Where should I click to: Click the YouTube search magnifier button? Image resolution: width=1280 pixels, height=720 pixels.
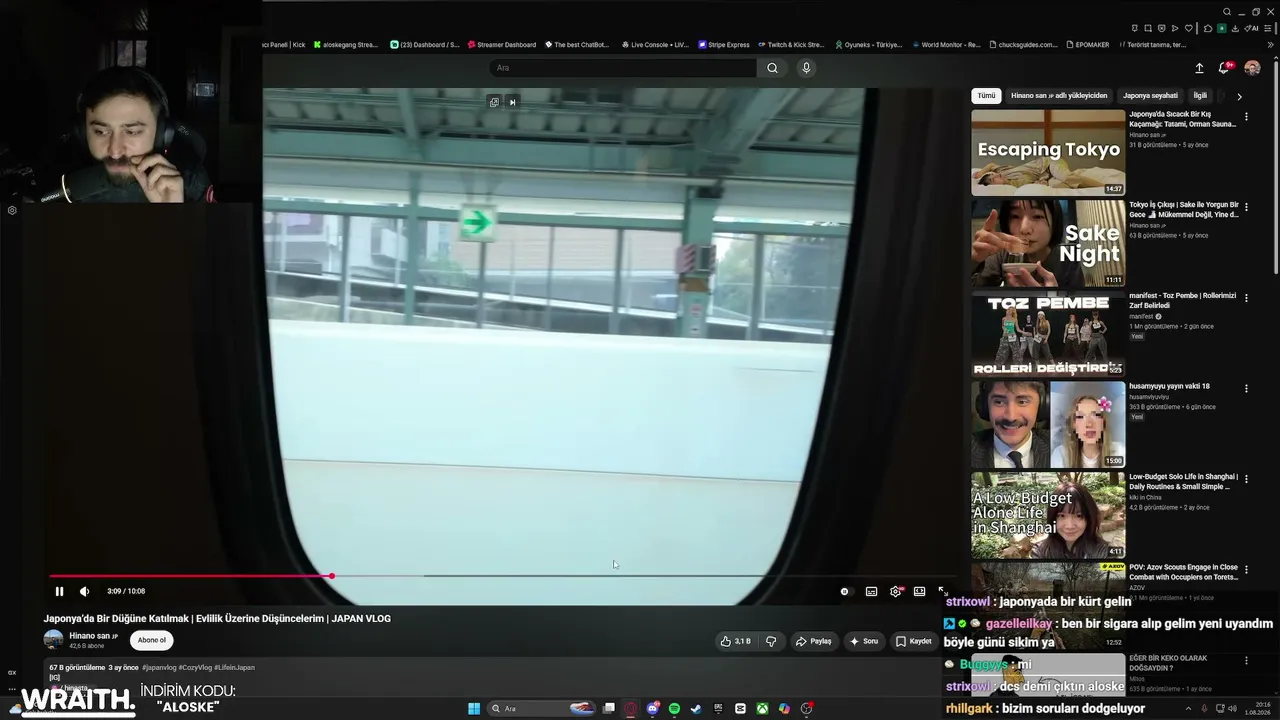tap(772, 68)
